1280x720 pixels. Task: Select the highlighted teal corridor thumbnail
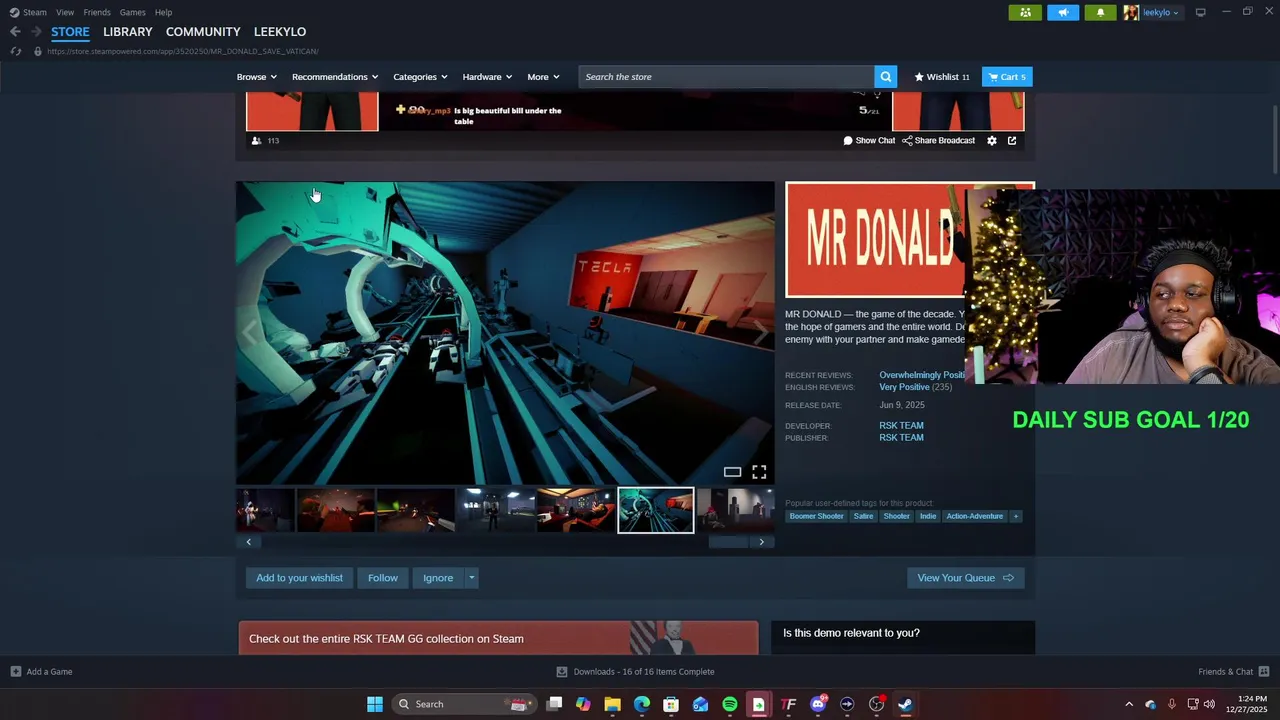tap(656, 510)
